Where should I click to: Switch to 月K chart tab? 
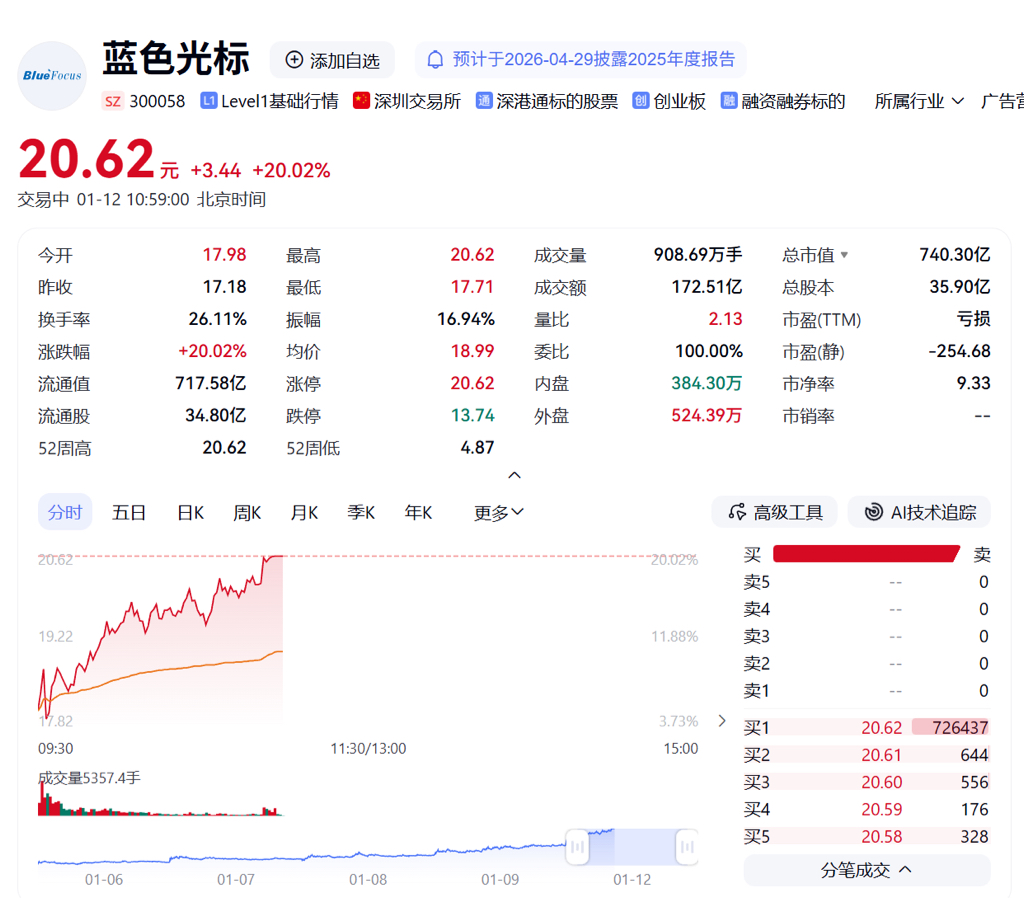(304, 513)
